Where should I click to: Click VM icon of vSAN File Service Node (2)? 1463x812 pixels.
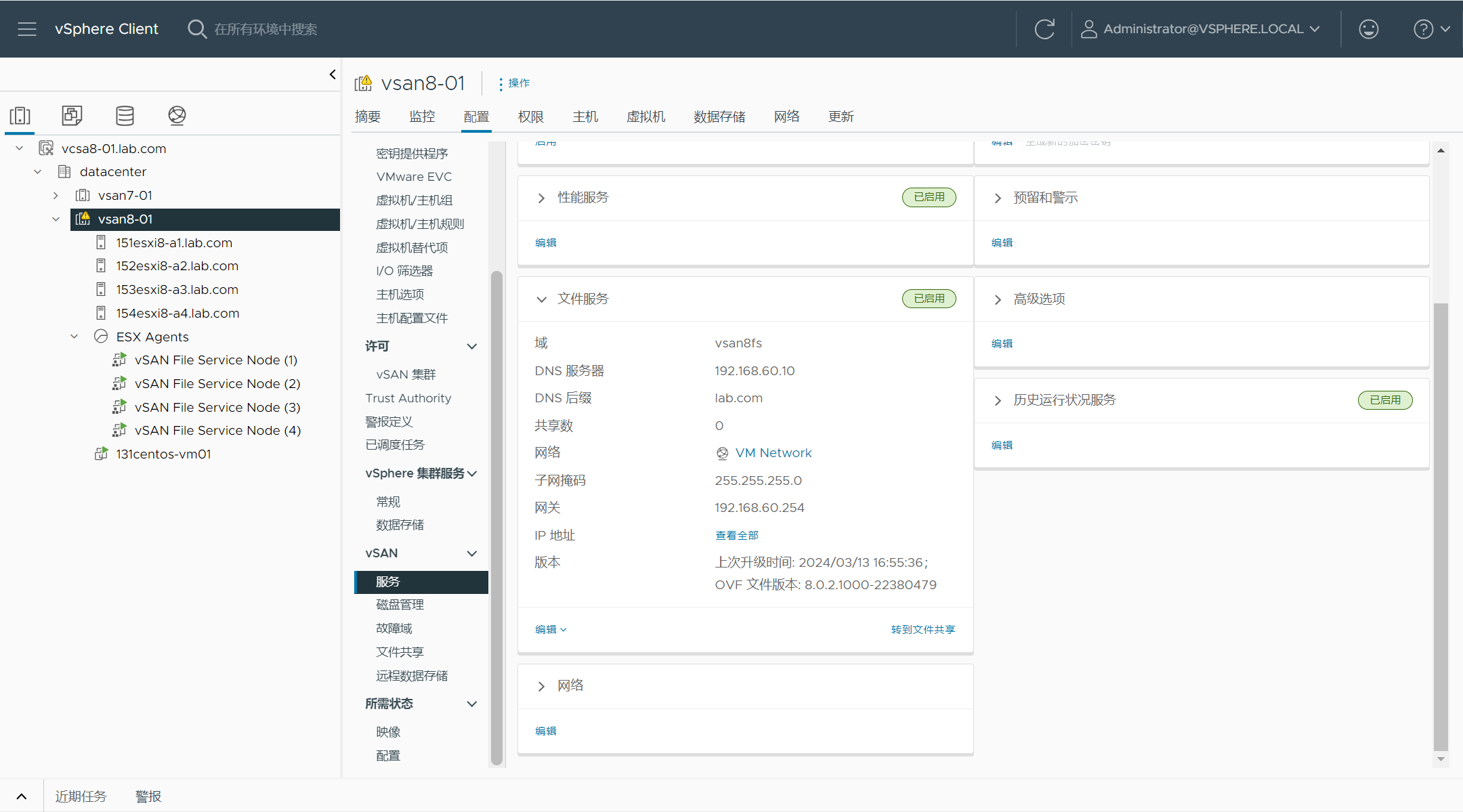coord(119,383)
